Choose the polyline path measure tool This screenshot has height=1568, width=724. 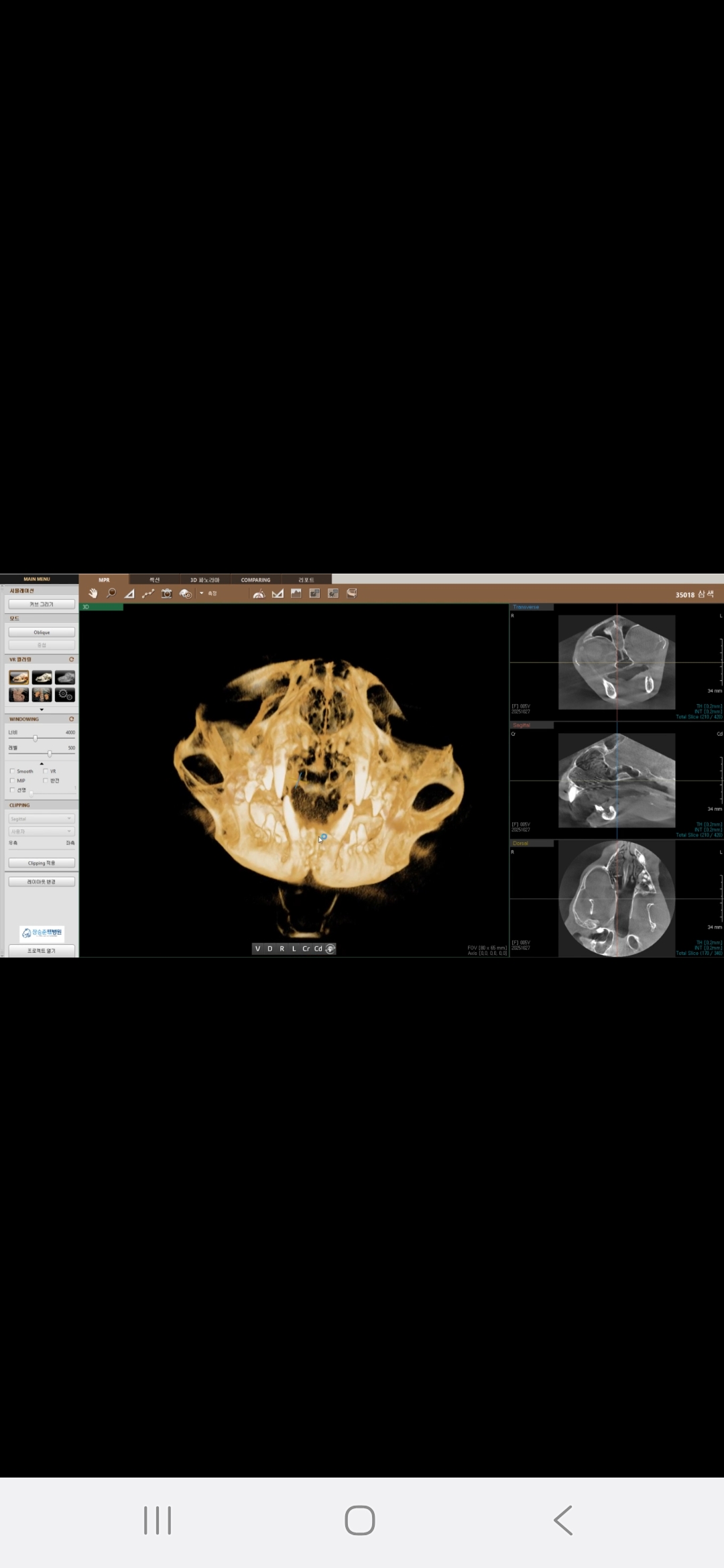coord(148,593)
